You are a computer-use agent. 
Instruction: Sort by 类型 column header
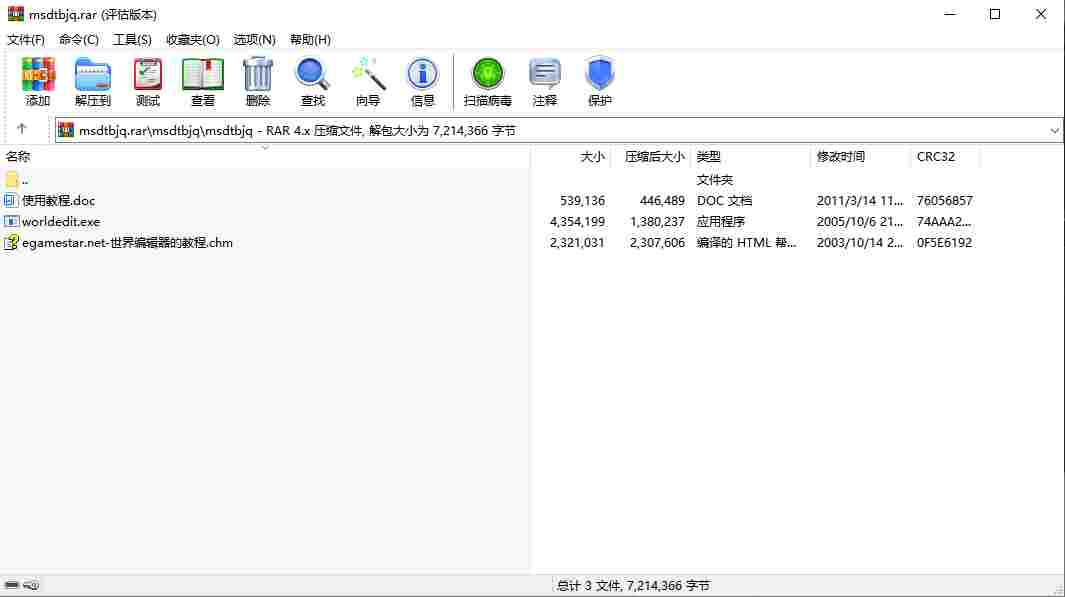pyautogui.click(x=708, y=156)
